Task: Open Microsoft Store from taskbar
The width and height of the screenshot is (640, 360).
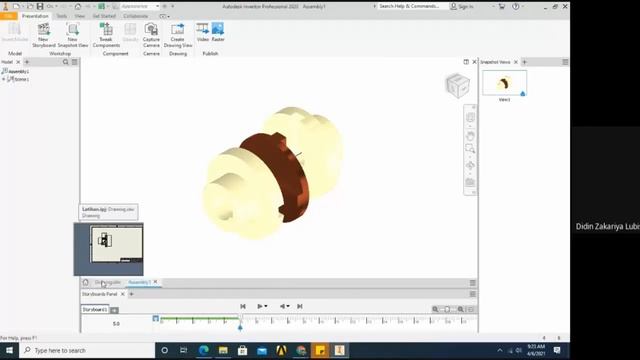Action: 242,350
